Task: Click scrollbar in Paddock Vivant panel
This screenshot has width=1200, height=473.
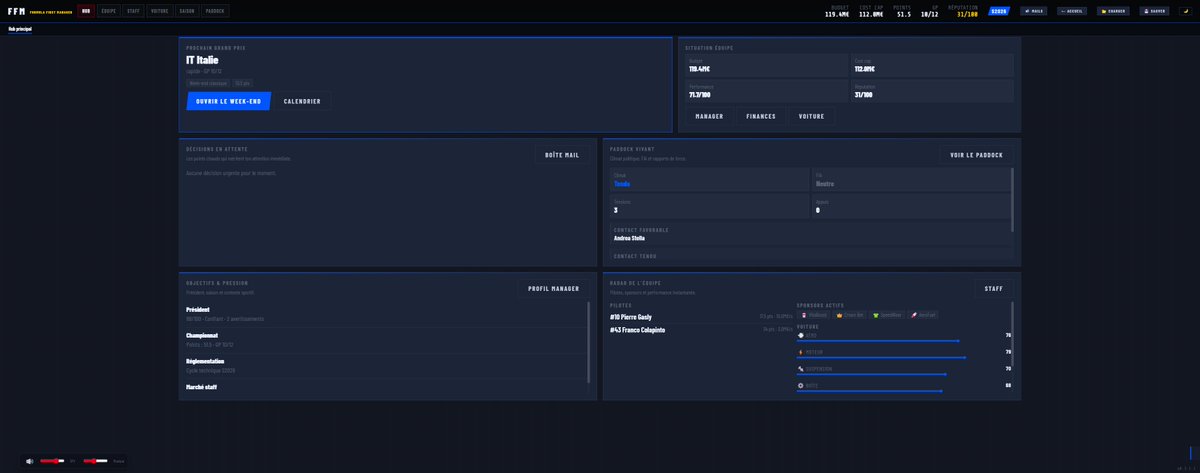Action: pos(1012,200)
